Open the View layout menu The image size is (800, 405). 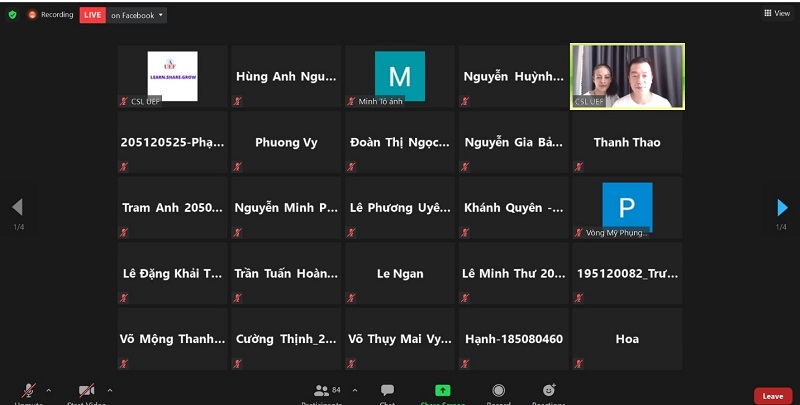point(776,13)
